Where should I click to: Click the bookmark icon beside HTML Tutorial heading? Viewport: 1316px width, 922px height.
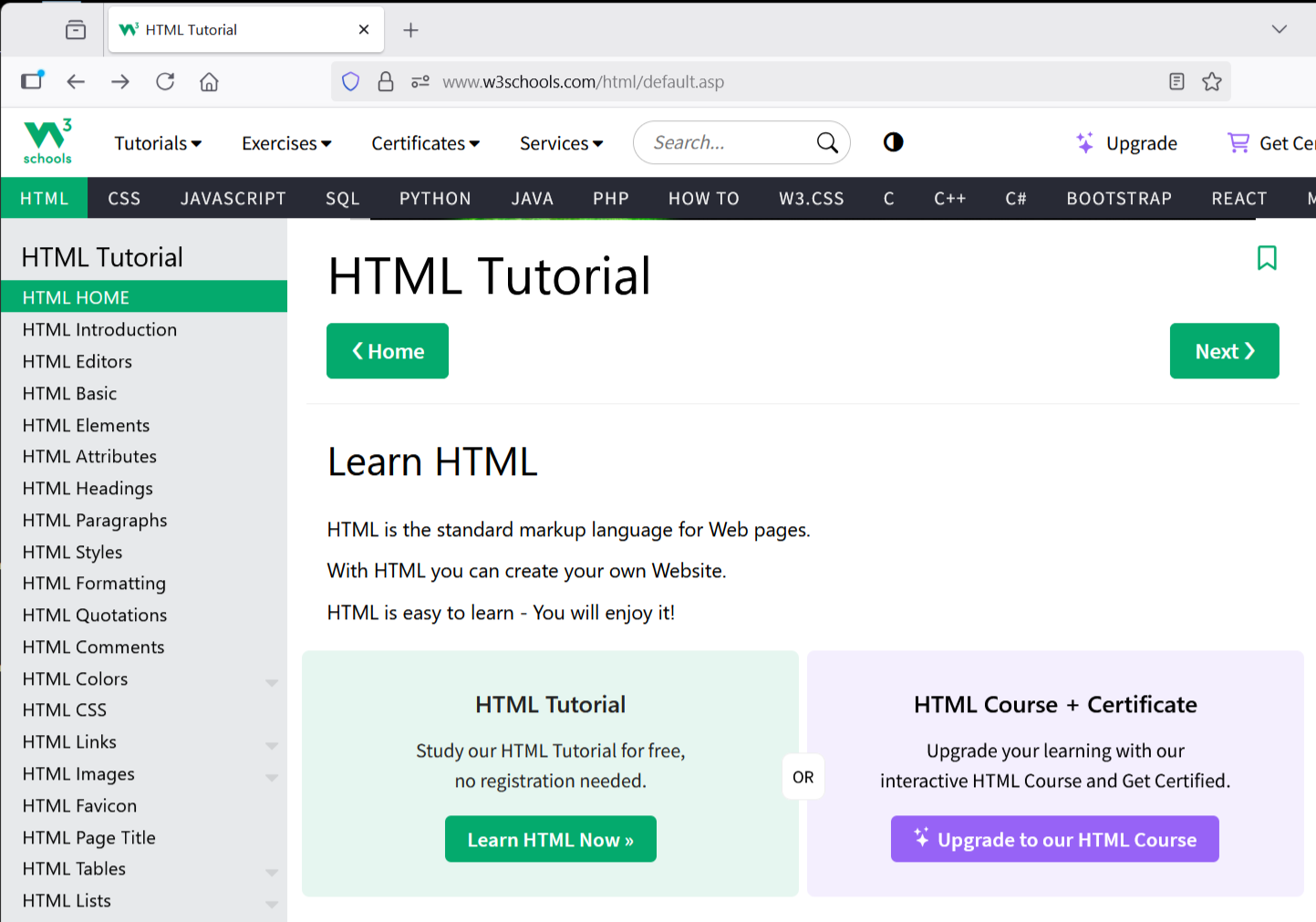[1267, 258]
